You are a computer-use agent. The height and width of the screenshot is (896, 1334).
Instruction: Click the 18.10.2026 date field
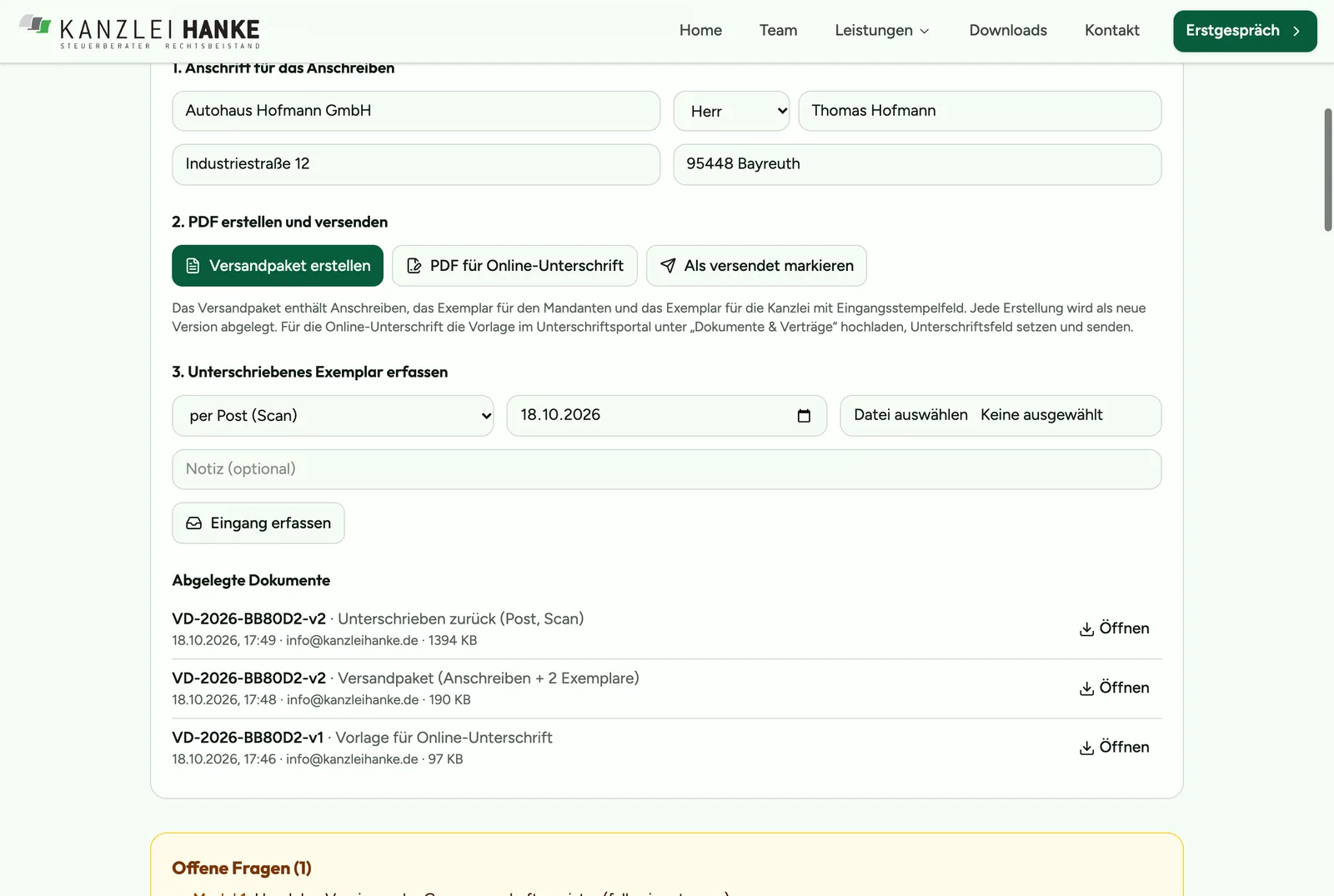pos(666,415)
